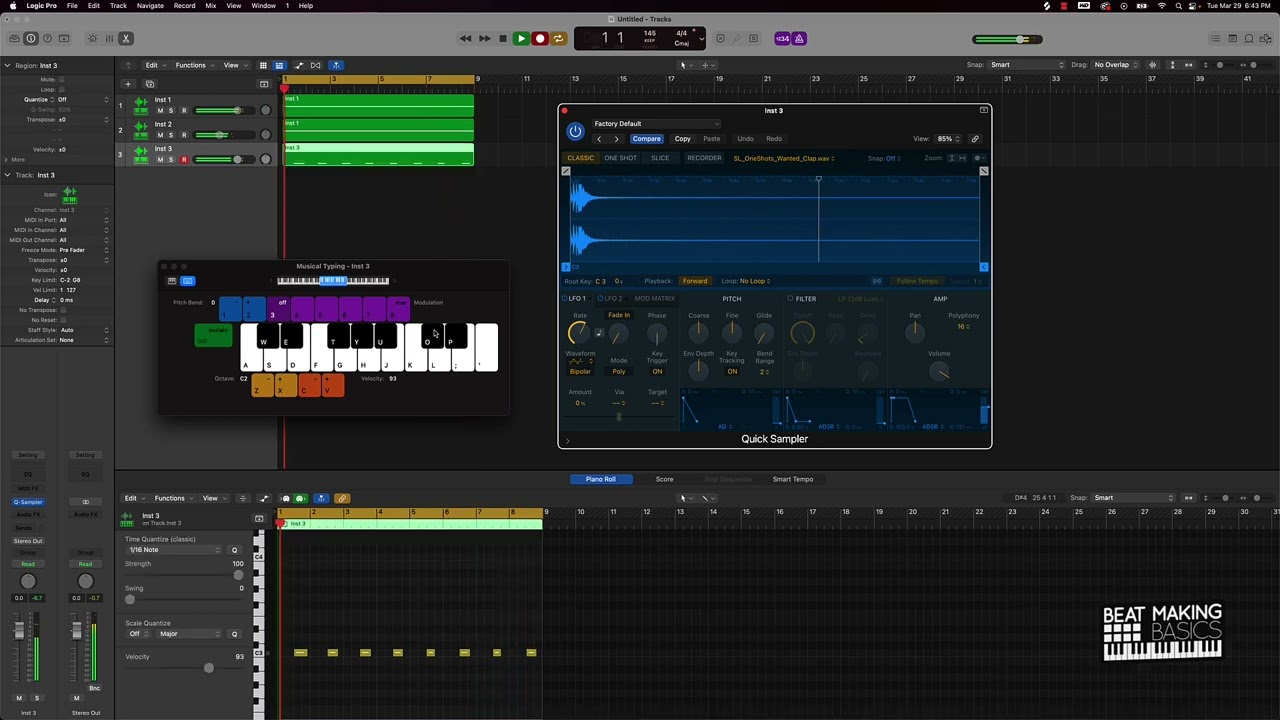Open the File menu in menu bar
This screenshot has width=1280, height=720.
(x=72, y=6)
